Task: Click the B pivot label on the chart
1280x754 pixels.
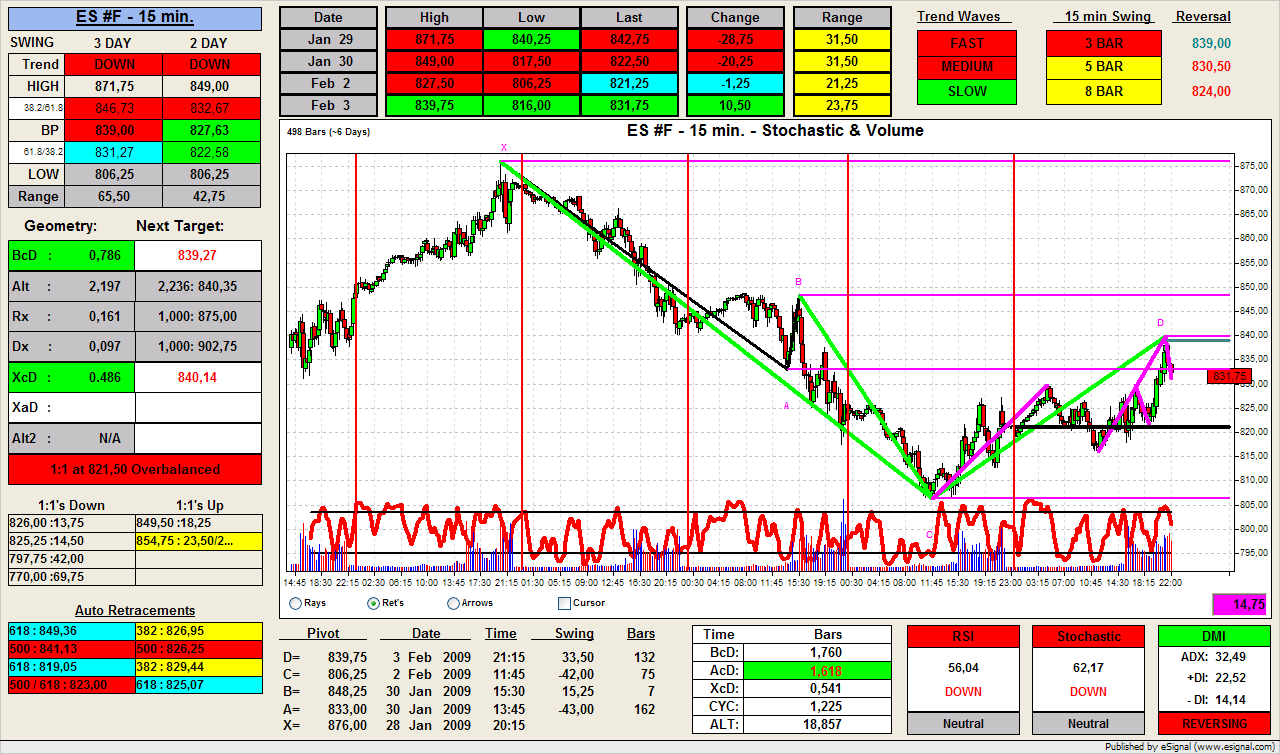Action: pyautogui.click(x=798, y=282)
